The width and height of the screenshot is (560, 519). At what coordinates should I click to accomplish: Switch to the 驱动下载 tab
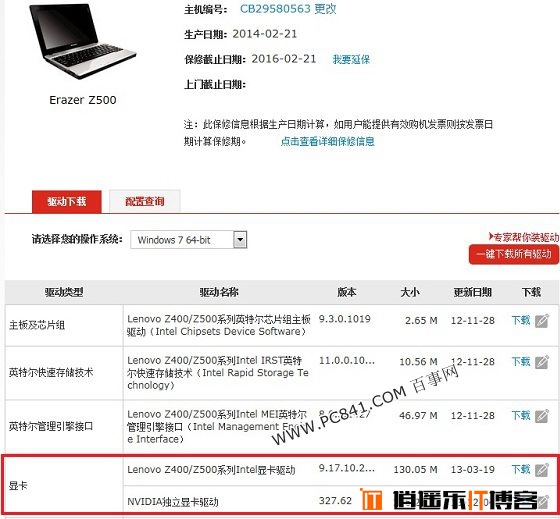[67, 201]
